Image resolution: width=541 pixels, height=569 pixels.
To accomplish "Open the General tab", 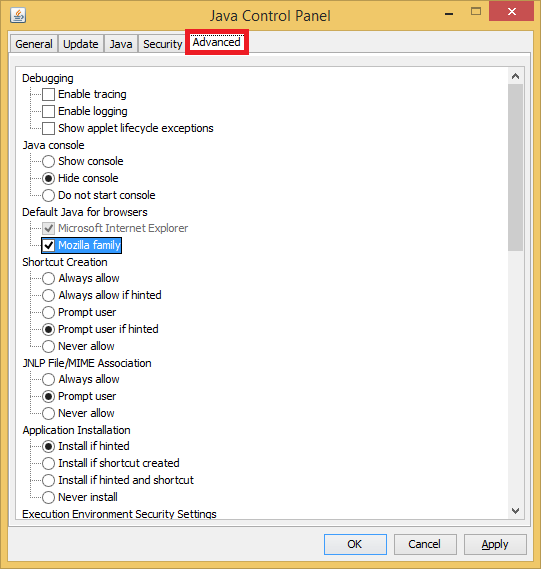I will pos(34,44).
